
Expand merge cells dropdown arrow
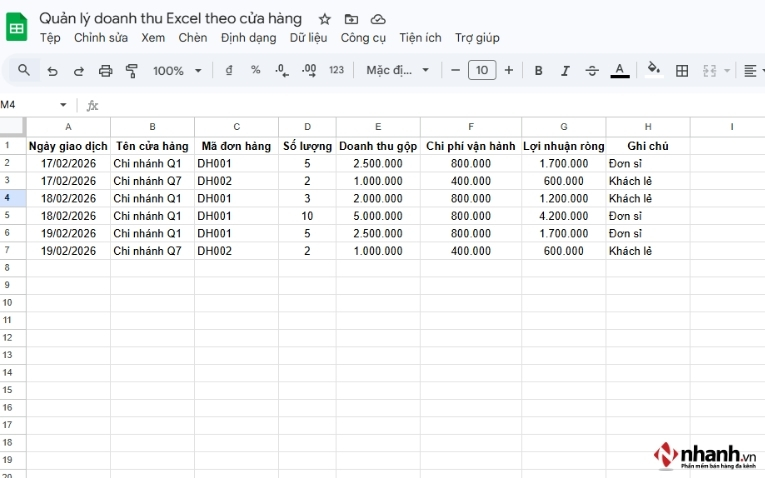[726, 71]
